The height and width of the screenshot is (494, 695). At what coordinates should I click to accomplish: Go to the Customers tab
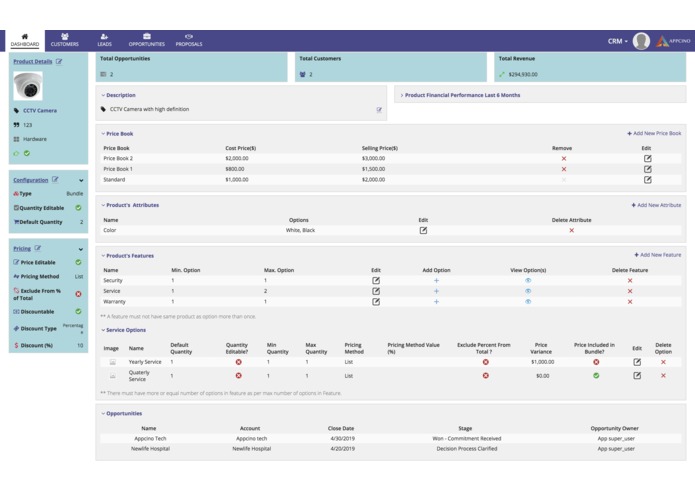click(65, 40)
